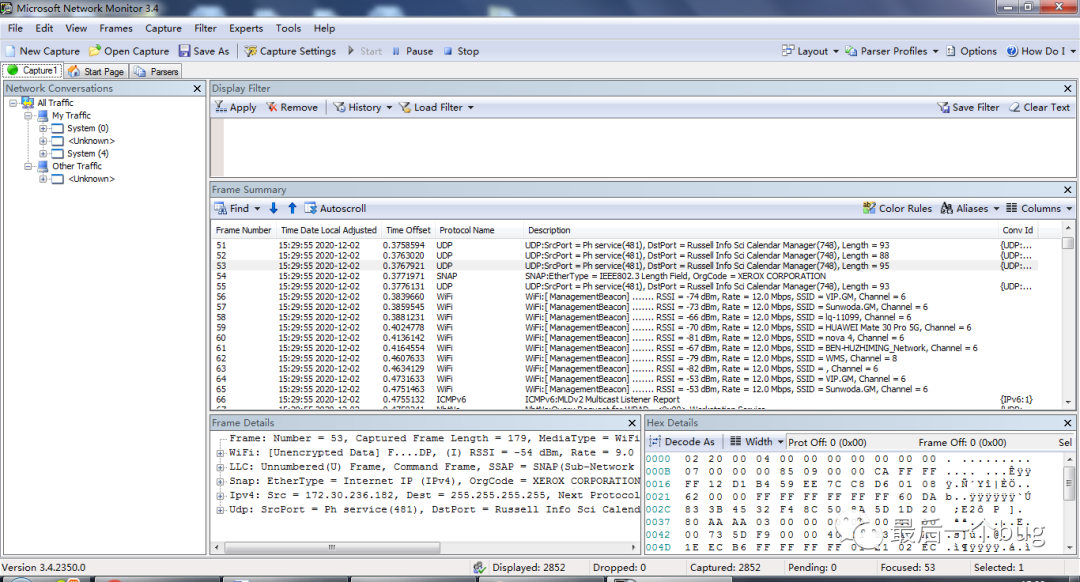Collapse the Other Traffic tree node
This screenshot has height=582, width=1080.
click(28, 166)
